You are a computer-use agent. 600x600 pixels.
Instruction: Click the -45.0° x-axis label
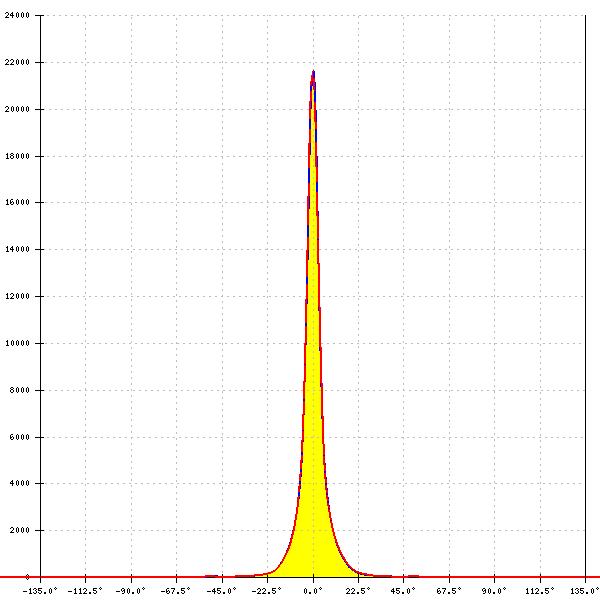222,591
